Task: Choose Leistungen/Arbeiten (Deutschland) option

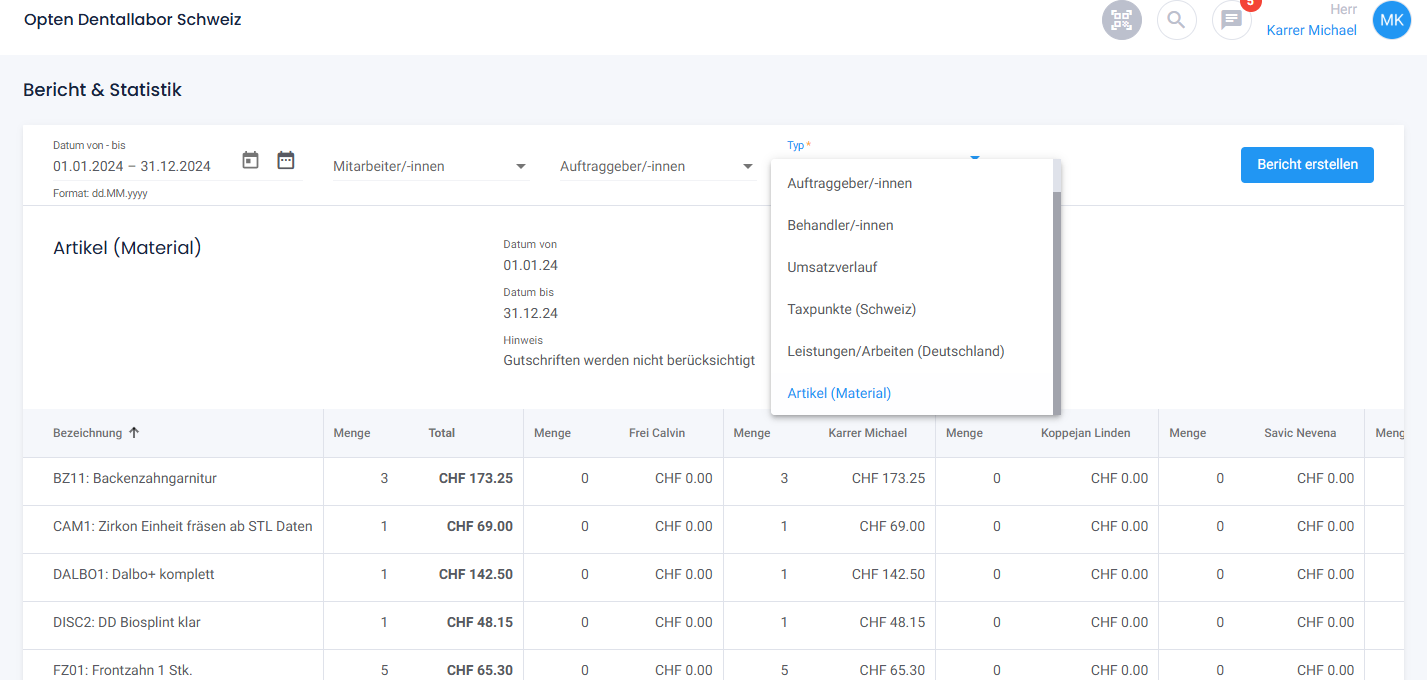Action: (x=895, y=351)
